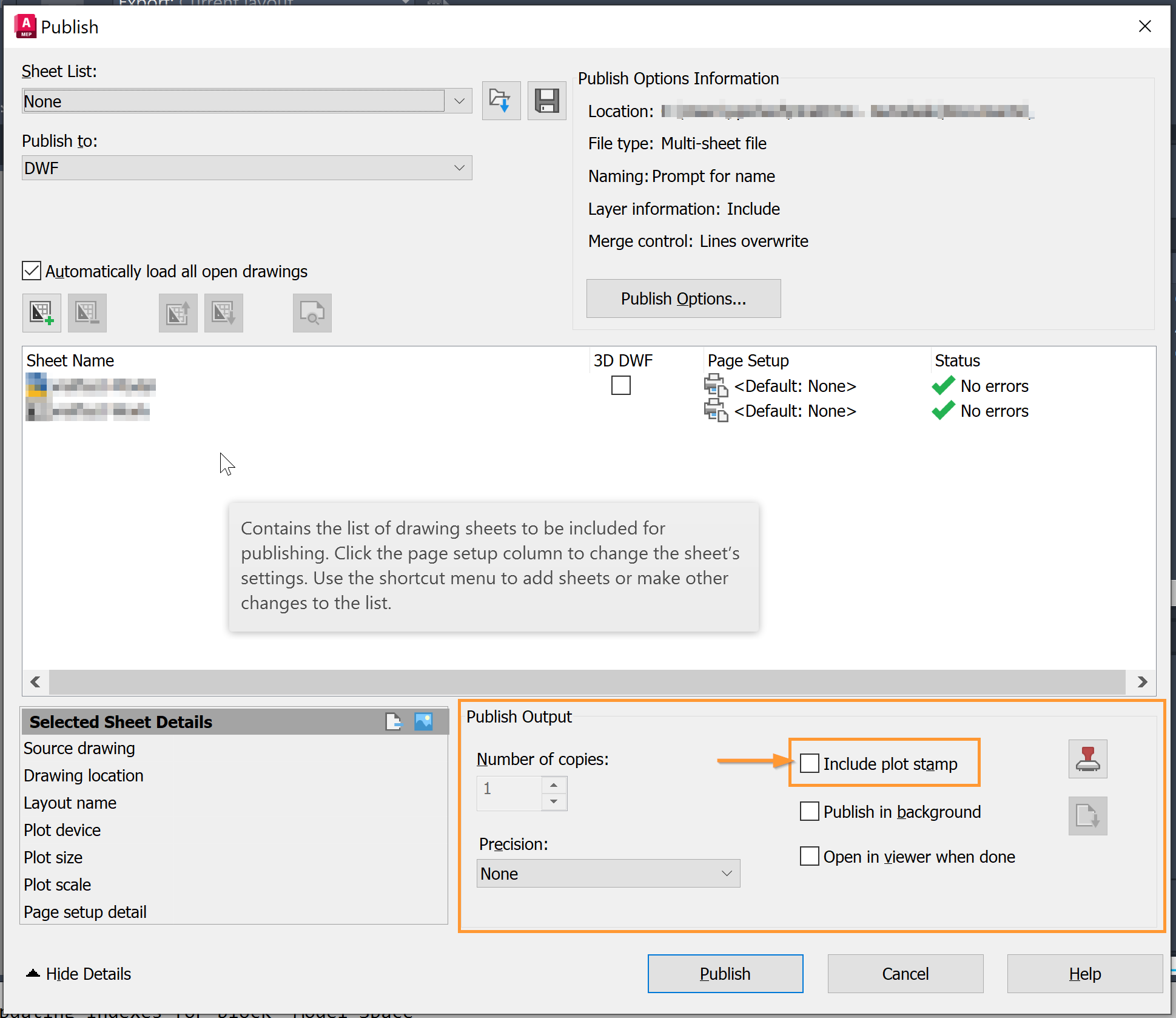This screenshot has width=1176, height=1018.
Task: Click the Load Sheet List icon
Action: point(501,101)
